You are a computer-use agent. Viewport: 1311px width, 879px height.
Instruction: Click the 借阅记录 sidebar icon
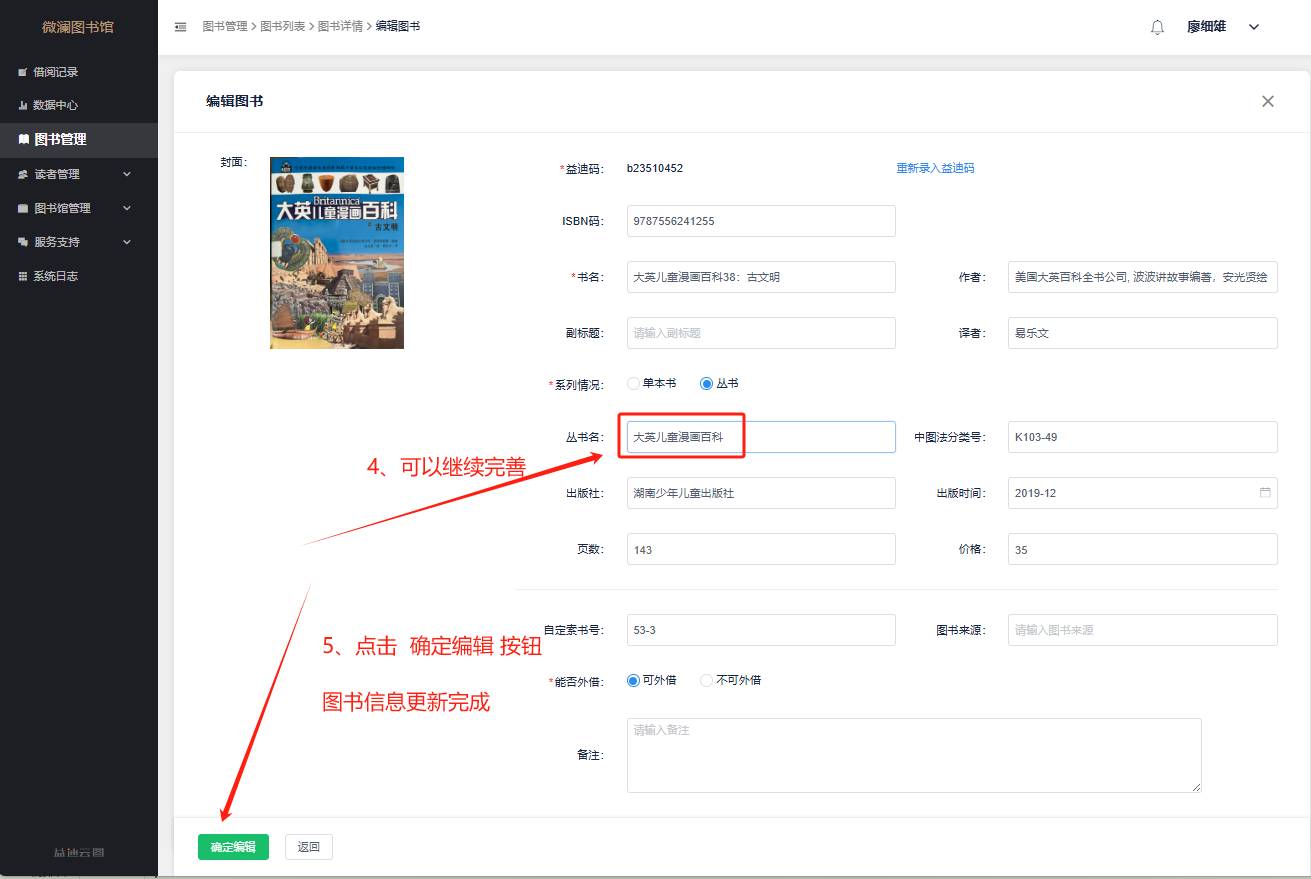(23, 72)
